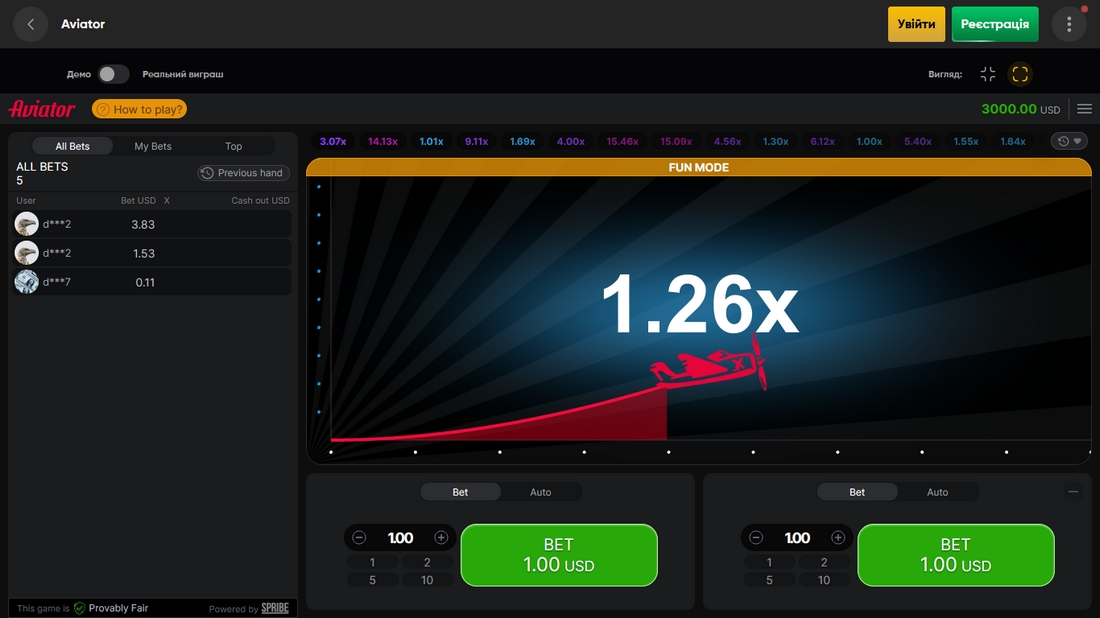
Task: Toggle the Demo / real win switch
Action: (113, 74)
